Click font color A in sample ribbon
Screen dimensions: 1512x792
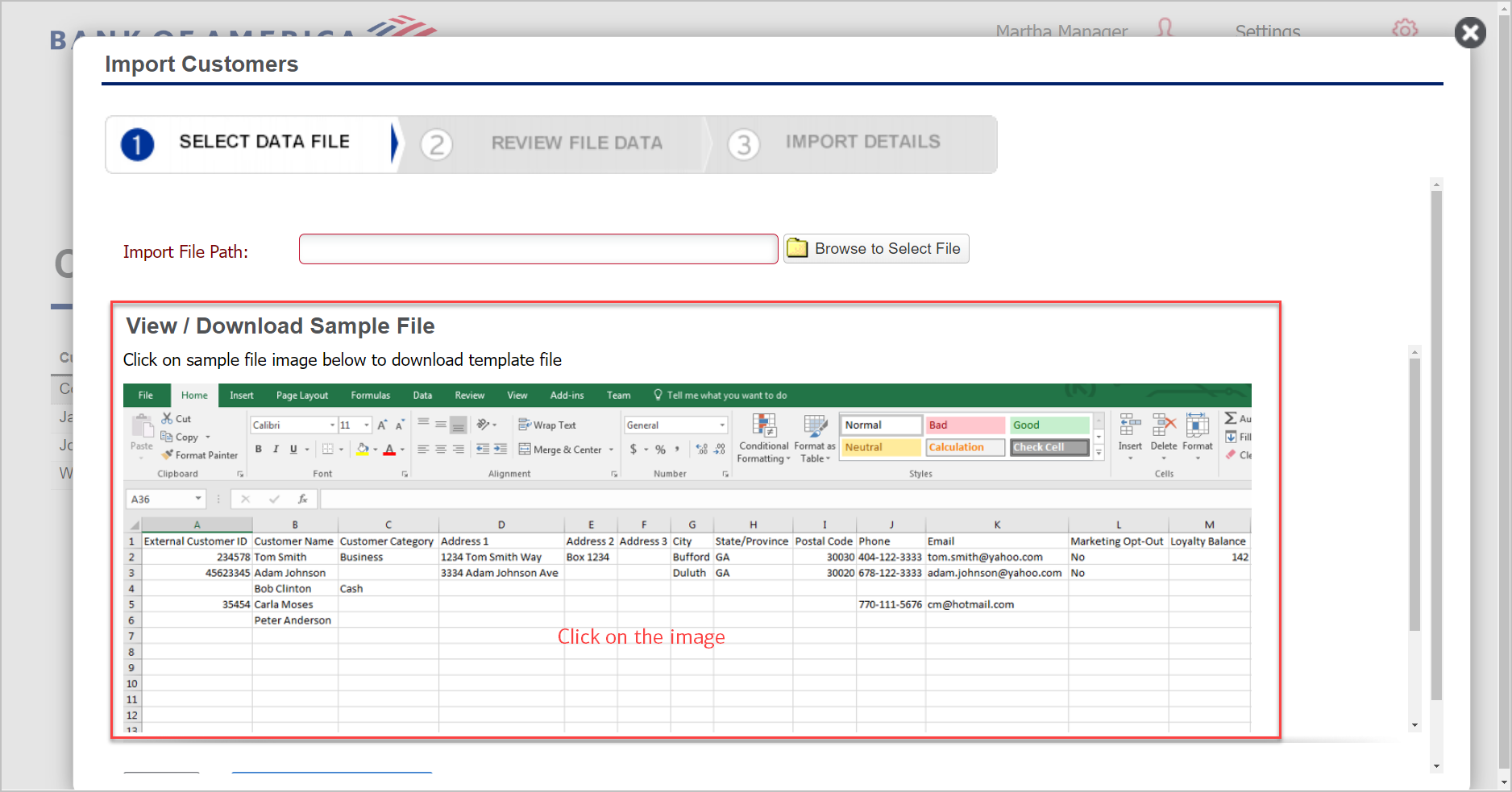(389, 449)
